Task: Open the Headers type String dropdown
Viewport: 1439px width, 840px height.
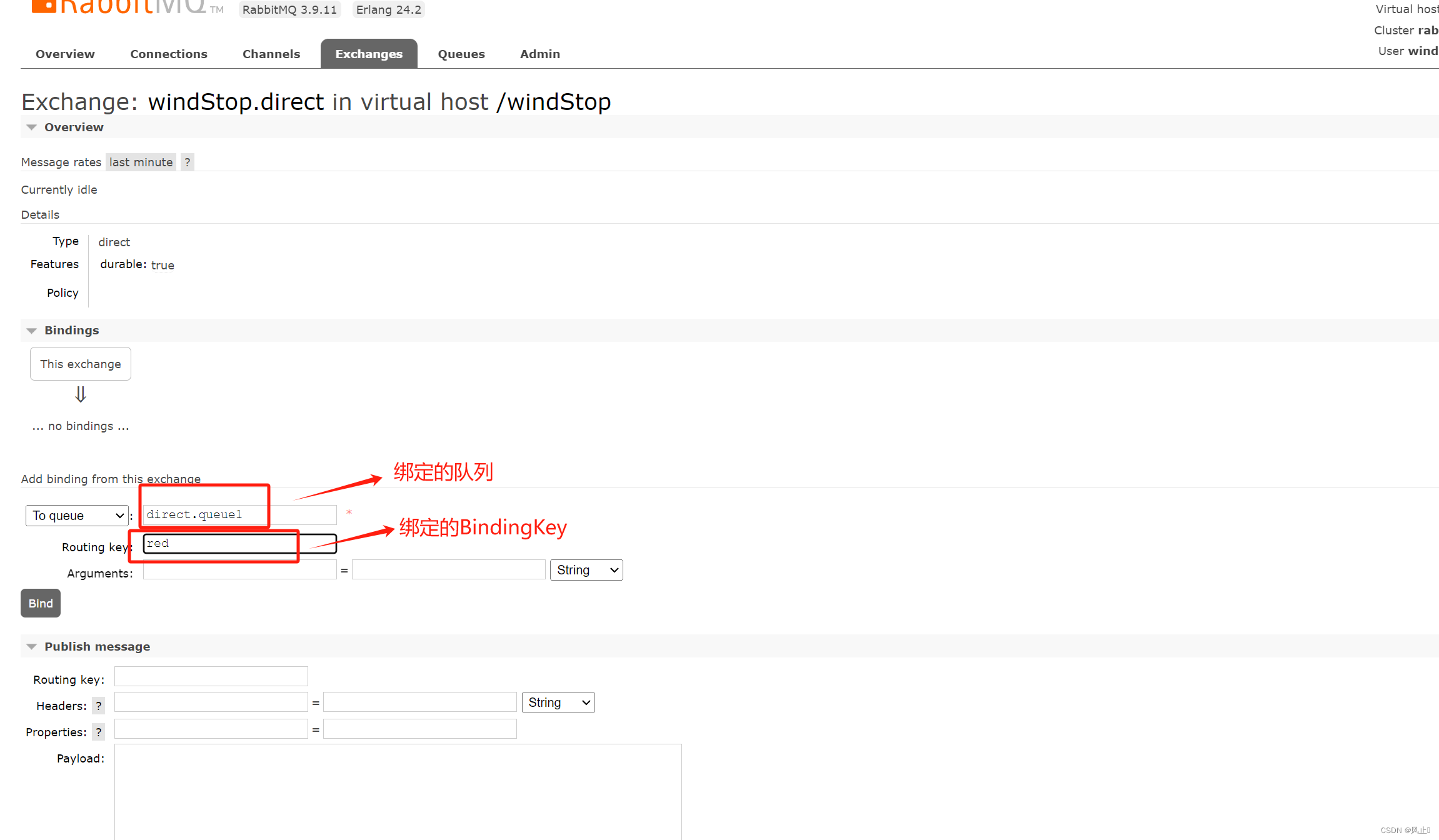Action: [x=558, y=702]
